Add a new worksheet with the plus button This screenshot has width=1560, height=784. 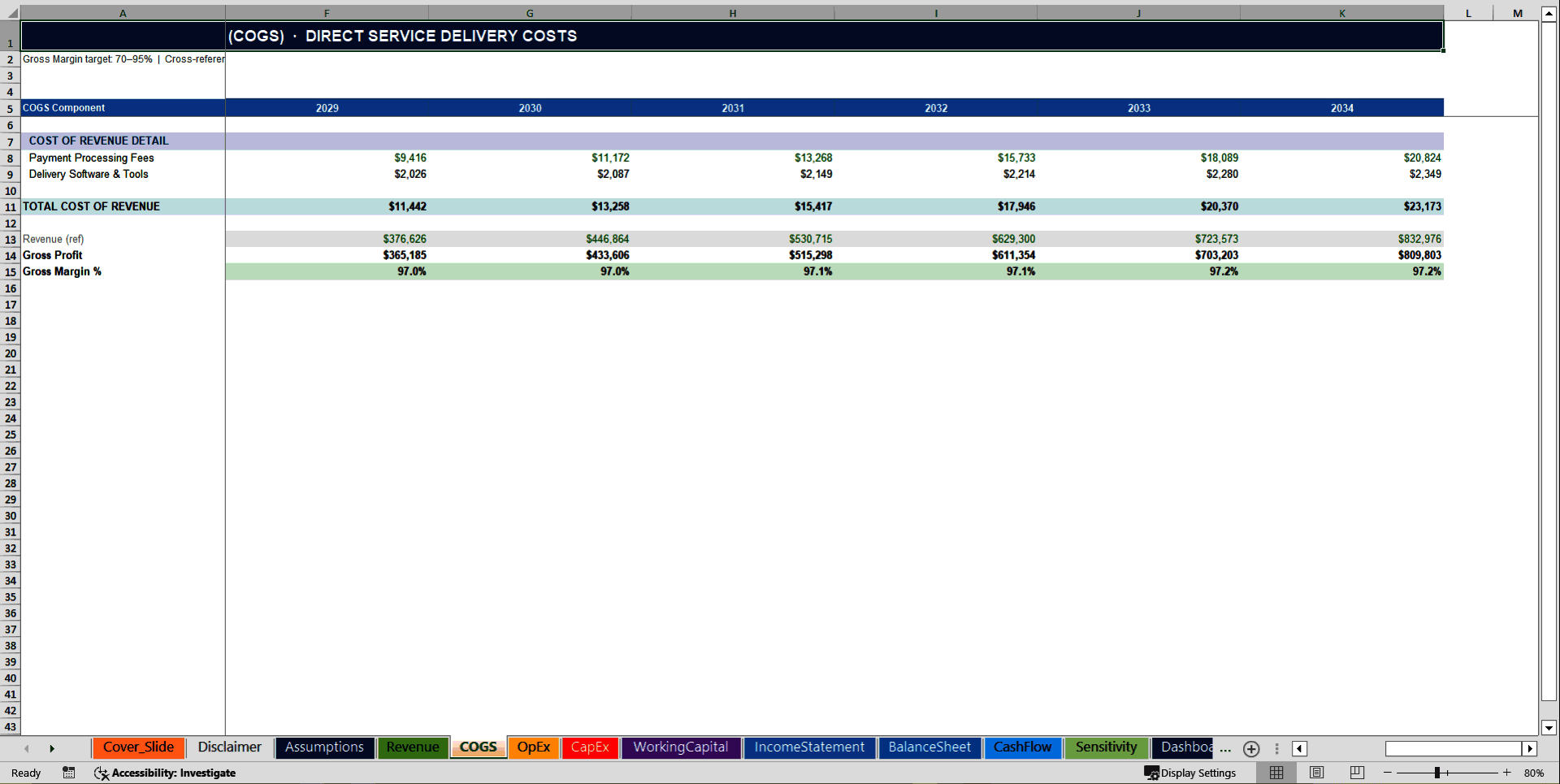click(x=1250, y=748)
